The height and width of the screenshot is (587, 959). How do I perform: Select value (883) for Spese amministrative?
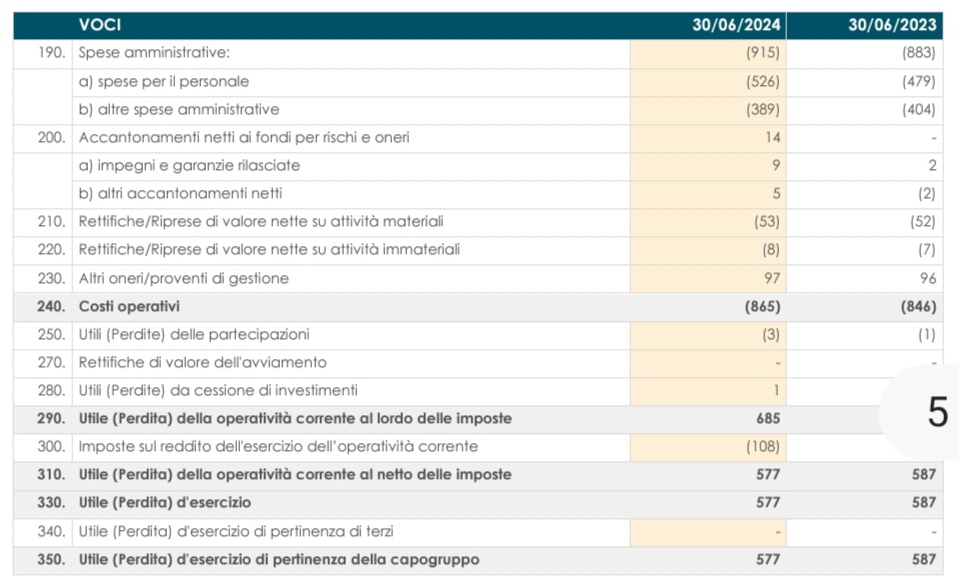(x=919, y=53)
